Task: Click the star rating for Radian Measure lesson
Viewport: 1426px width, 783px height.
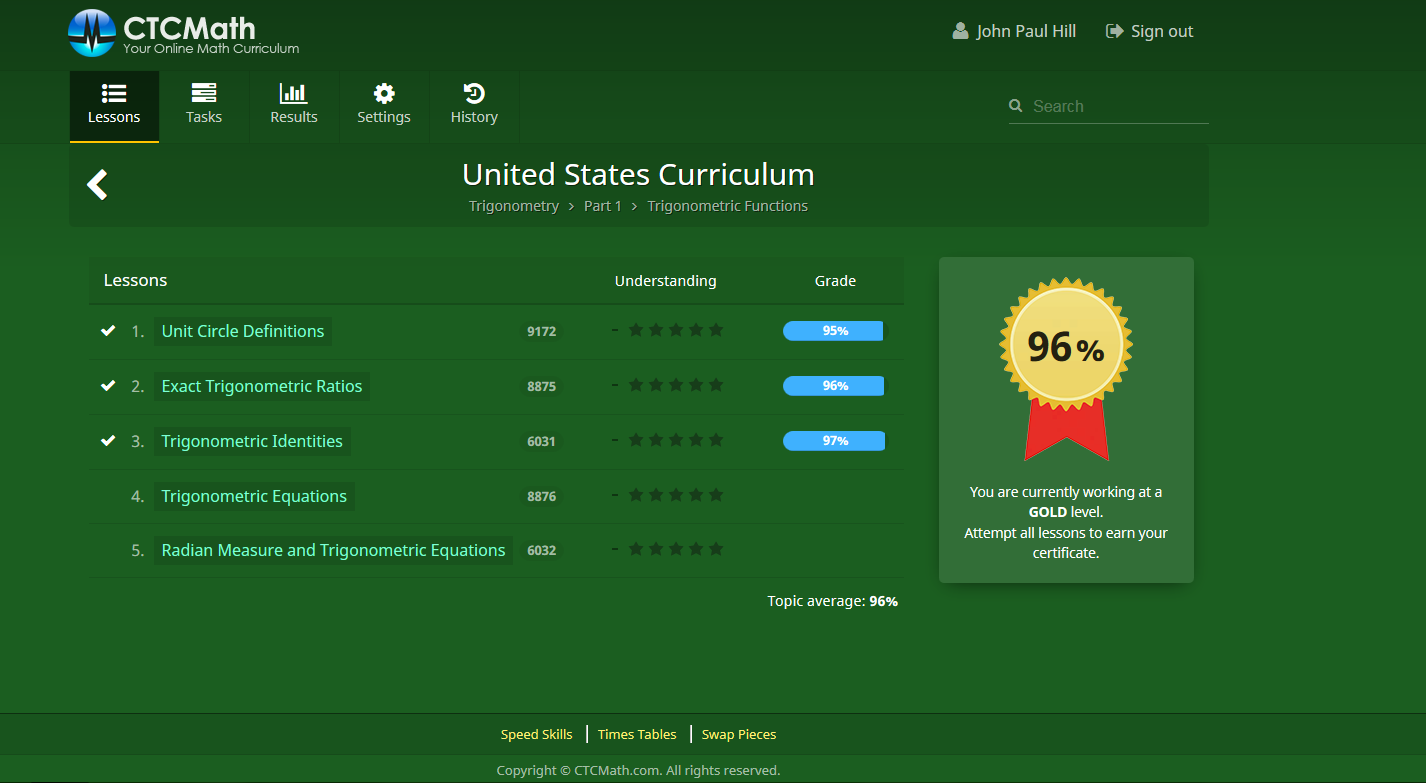Action: [x=675, y=549]
